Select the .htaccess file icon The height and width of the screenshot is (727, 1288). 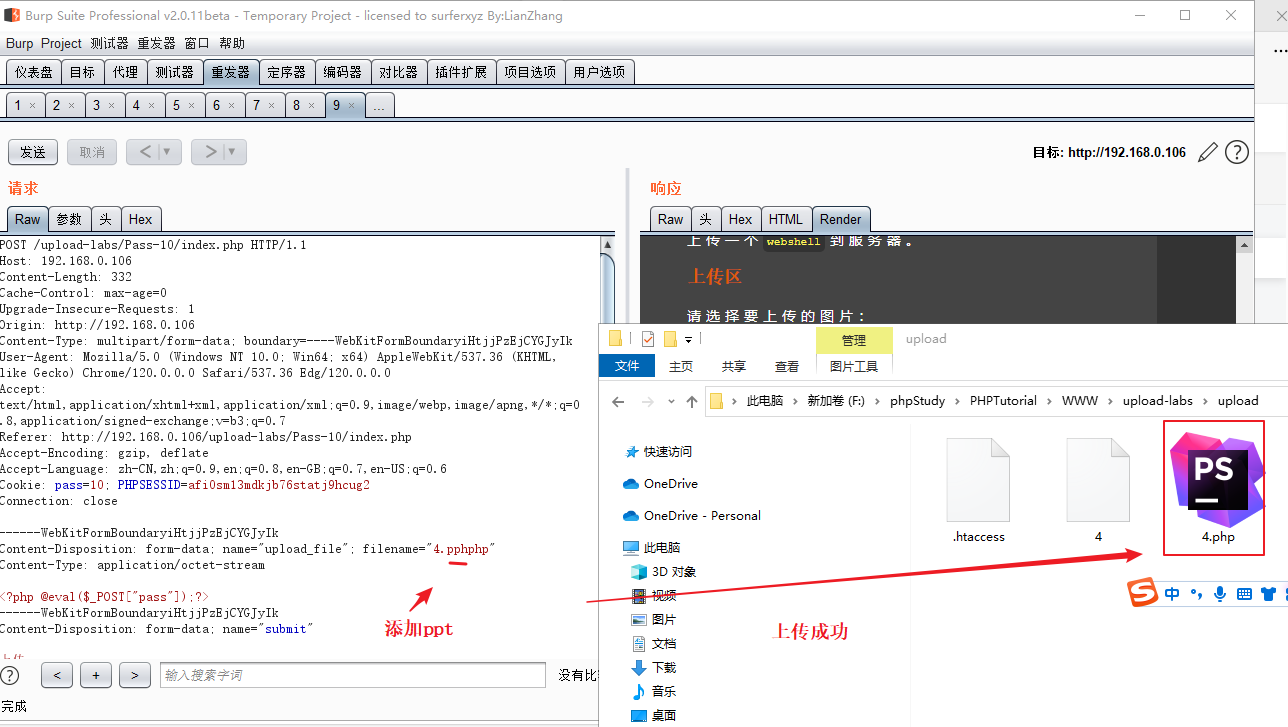click(978, 481)
